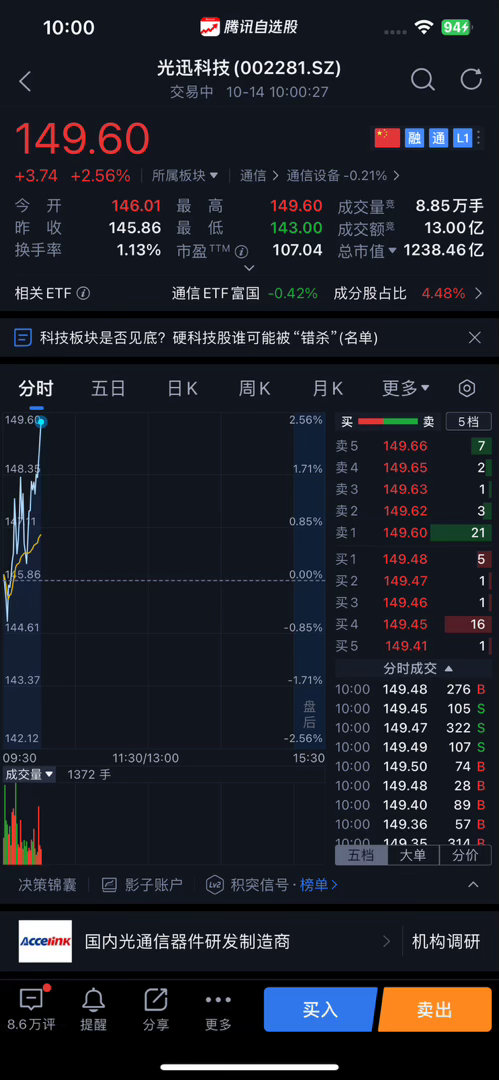This screenshot has width=499, height=1080.
Task: Show info for 市盈TTM
Action: point(241,251)
